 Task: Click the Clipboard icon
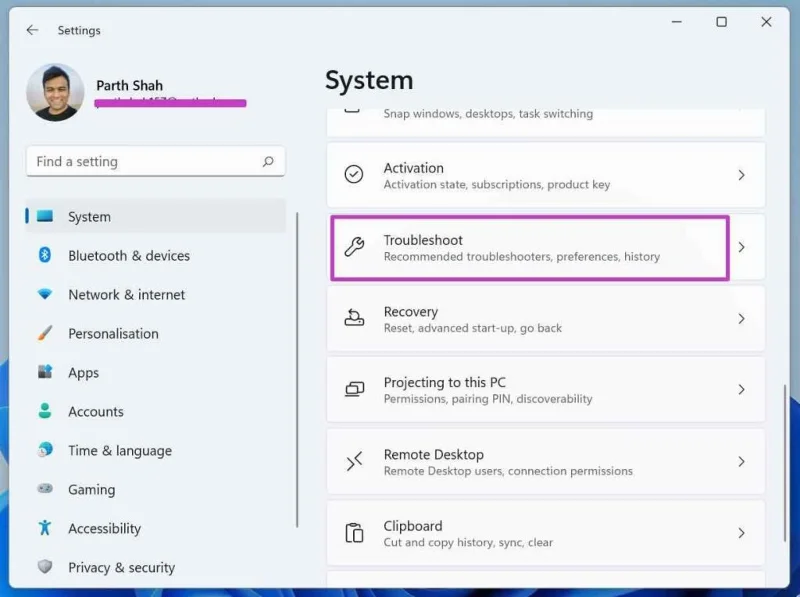(x=354, y=533)
